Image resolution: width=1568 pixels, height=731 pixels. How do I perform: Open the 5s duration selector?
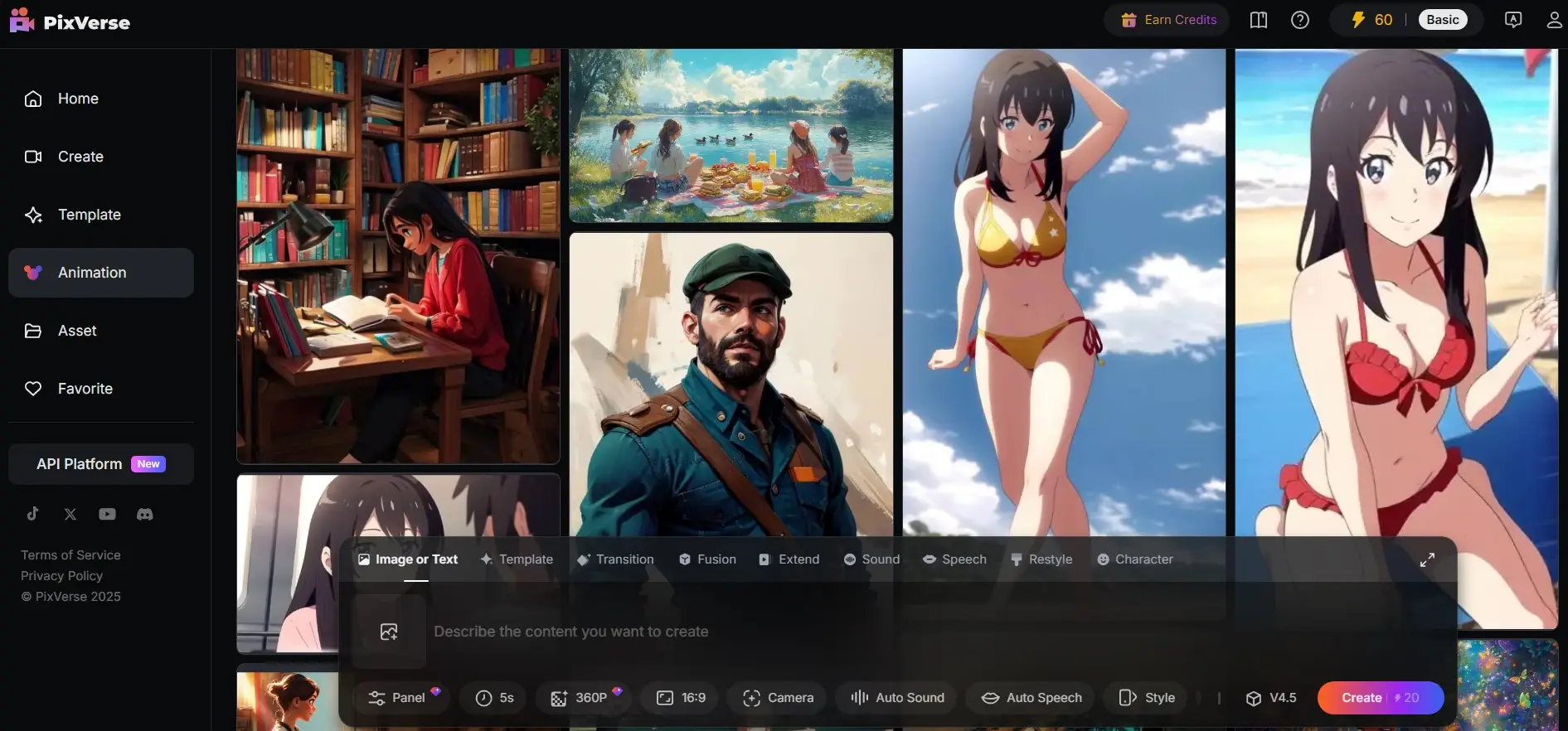coord(494,698)
